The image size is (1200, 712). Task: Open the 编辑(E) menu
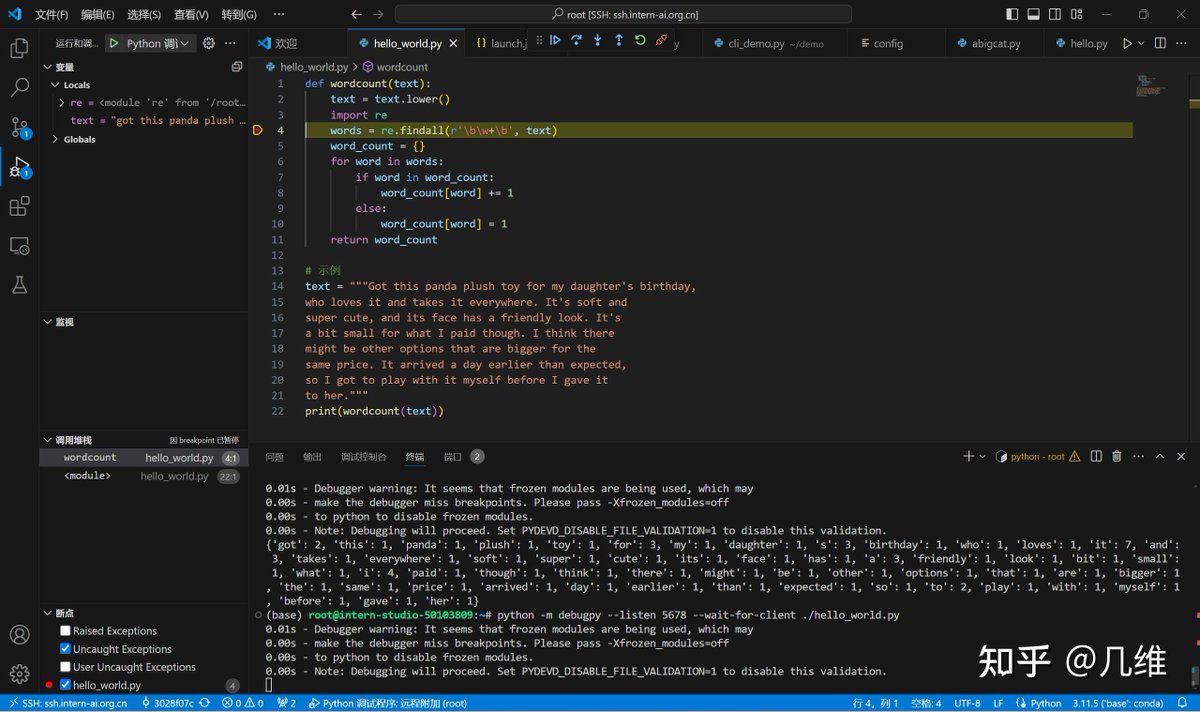tap(97, 15)
